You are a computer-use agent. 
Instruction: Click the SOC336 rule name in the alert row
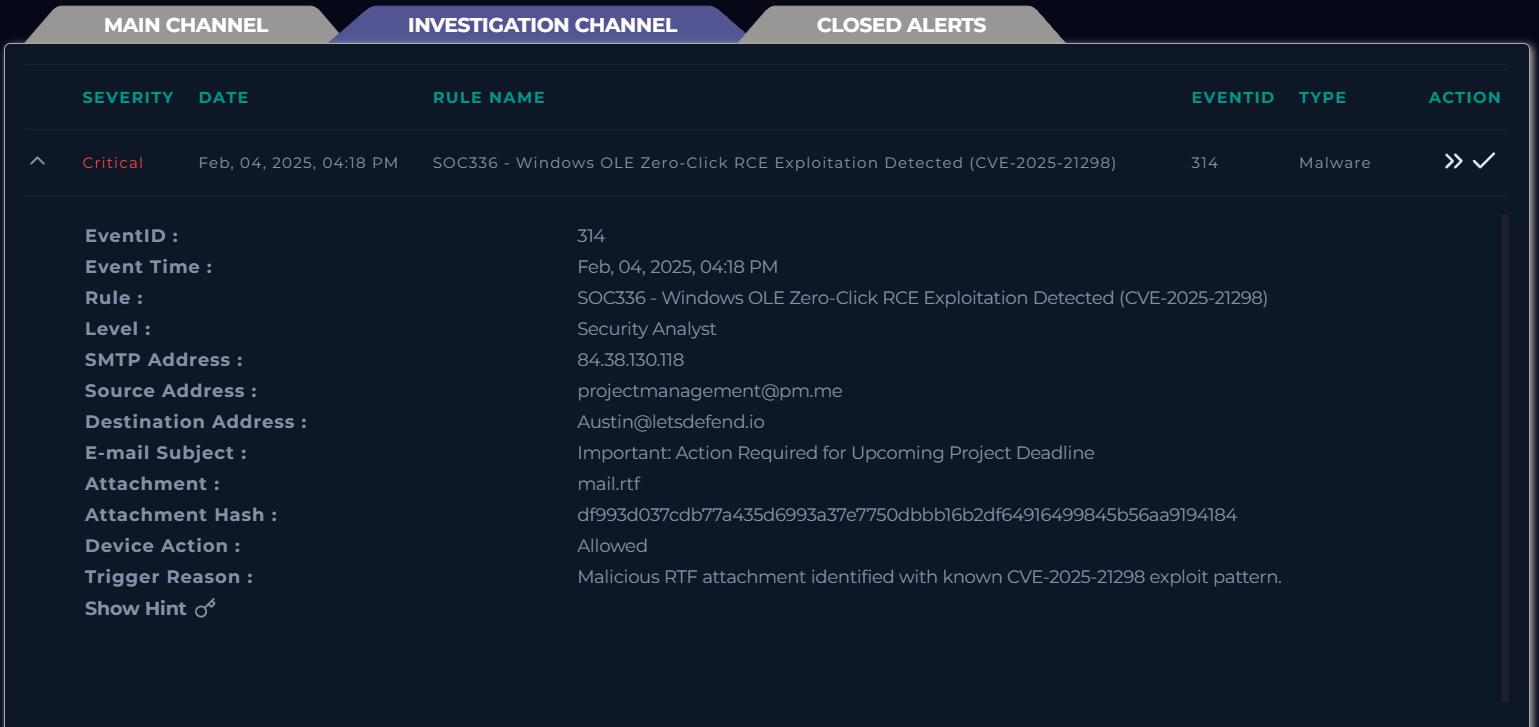(x=774, y=163)
